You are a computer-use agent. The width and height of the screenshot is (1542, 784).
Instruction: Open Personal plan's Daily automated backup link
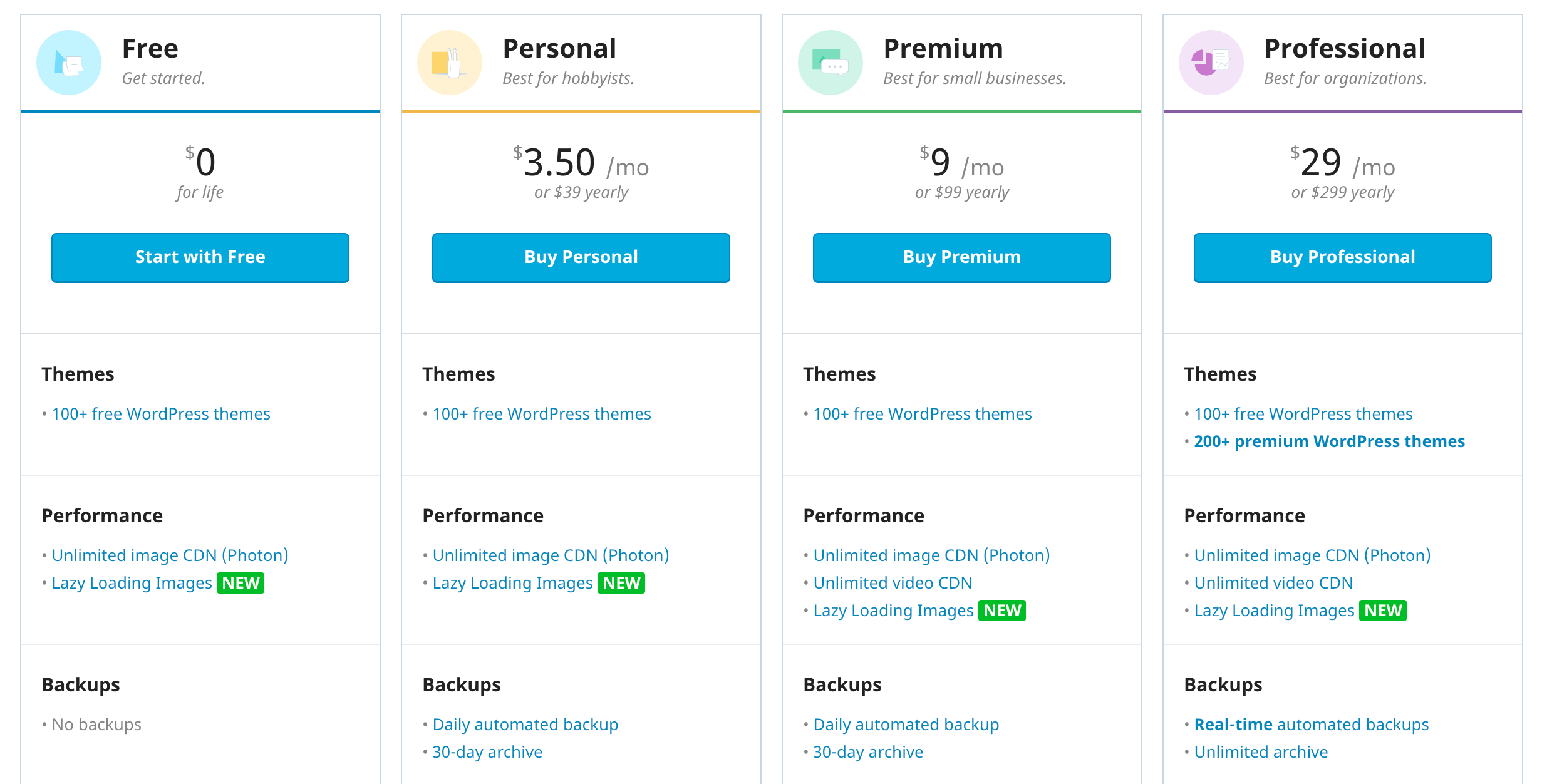tap(525, 725)
